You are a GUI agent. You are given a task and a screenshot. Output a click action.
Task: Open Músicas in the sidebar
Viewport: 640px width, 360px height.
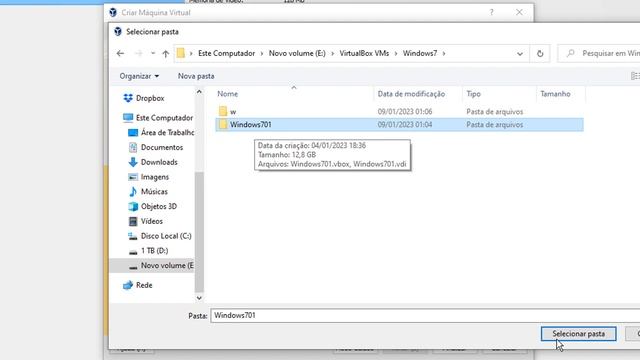[x=154, y=191]
